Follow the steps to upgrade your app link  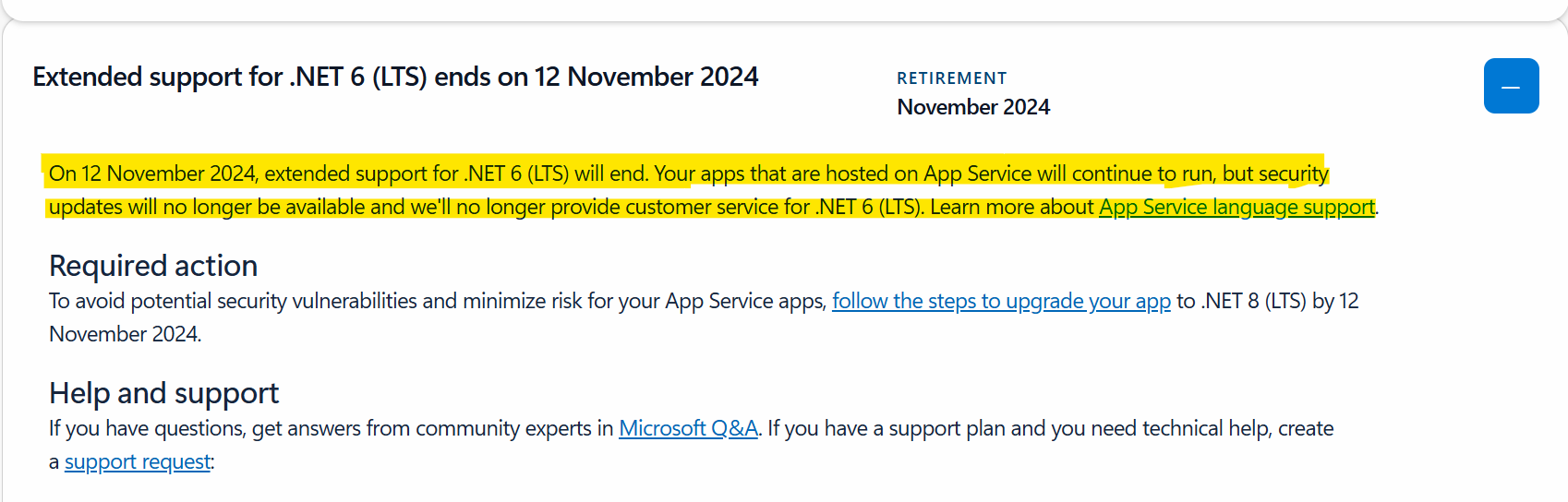pos(1001,302)
